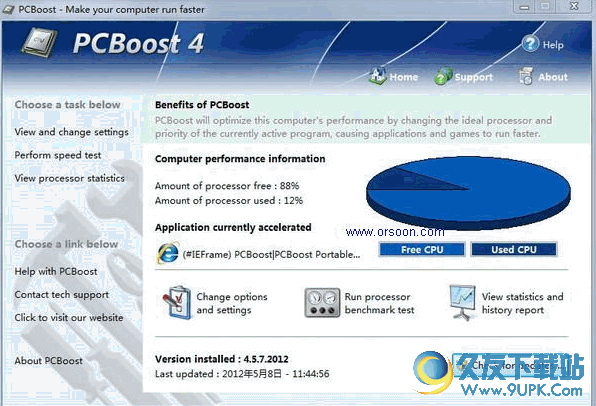This screenshot has height=406, width=596.
Task: Click the Free CPU legend swatch
Action: coord(422,249)
